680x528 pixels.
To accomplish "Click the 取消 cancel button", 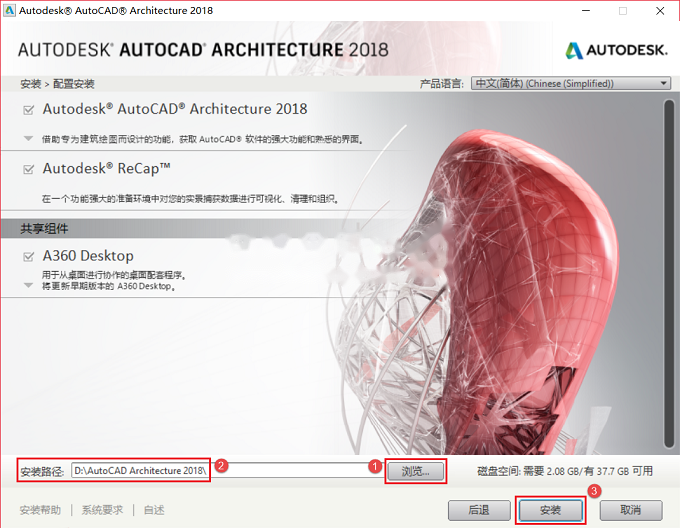I will pyautogui.click(x=631, y=510).
